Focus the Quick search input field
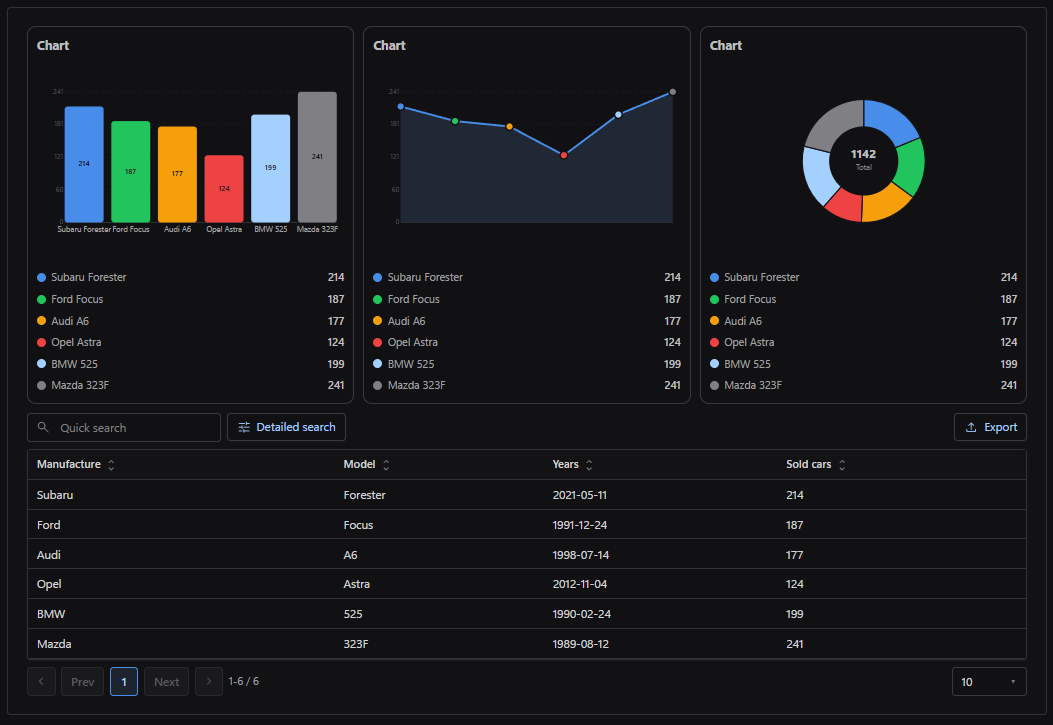The image size is (1053, 725). (x=124, y=428)
